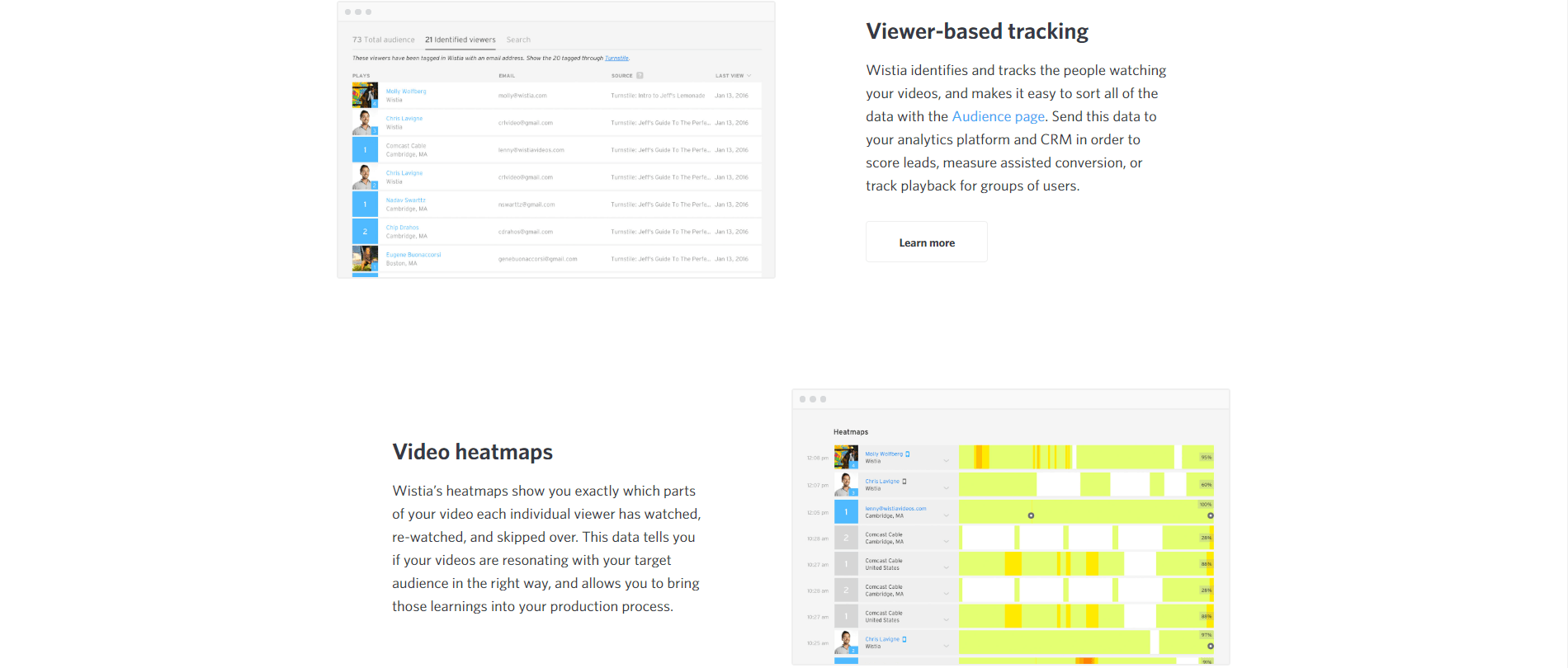Click the blue plays badge beside lenny@wistiavideos.com in Heatmaps
Image resolution: width=1568 pixels, height=668 pixels.
click(x=846, y=512)
